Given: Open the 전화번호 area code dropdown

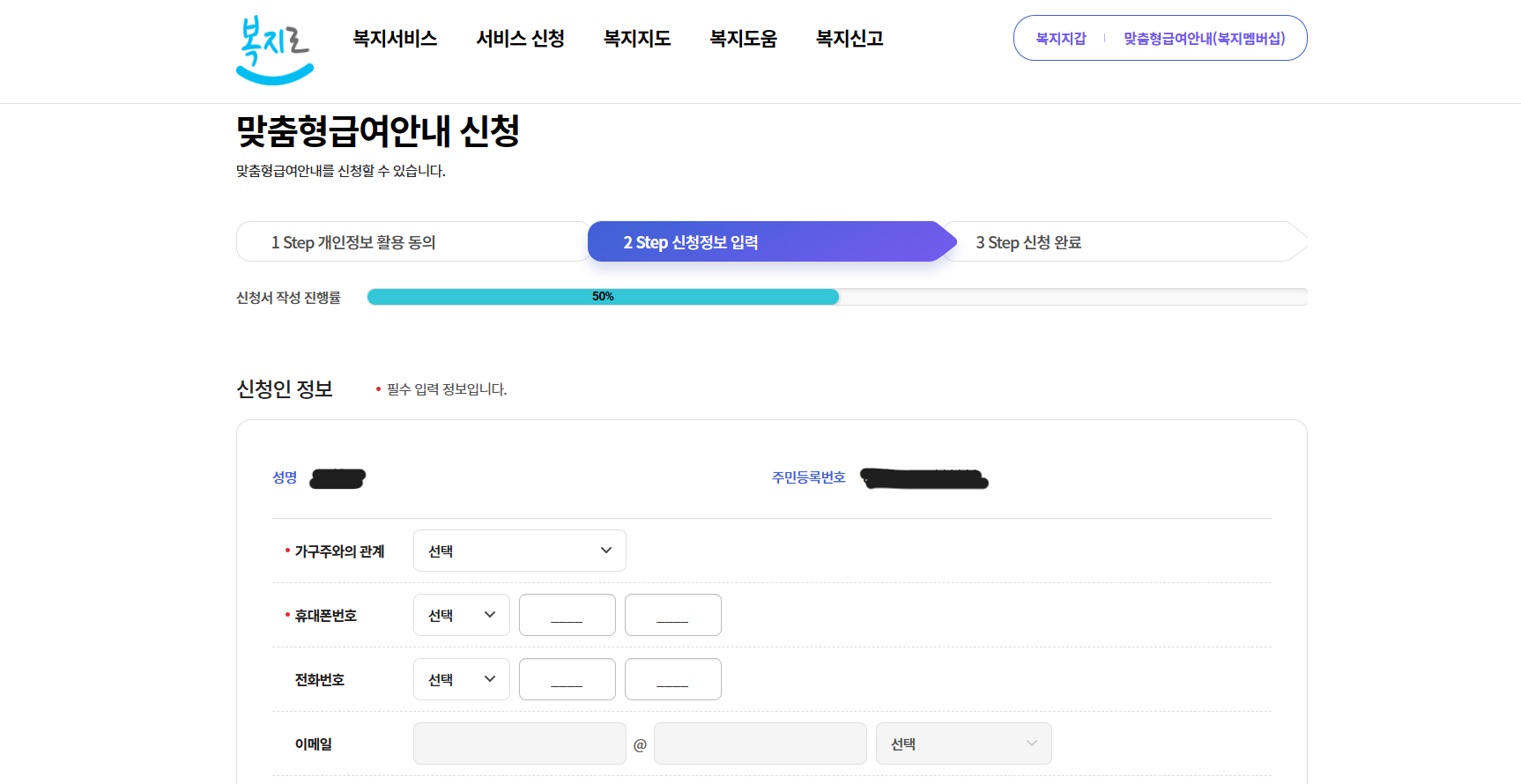Looking at the screenshot, I should pos(462,679).
